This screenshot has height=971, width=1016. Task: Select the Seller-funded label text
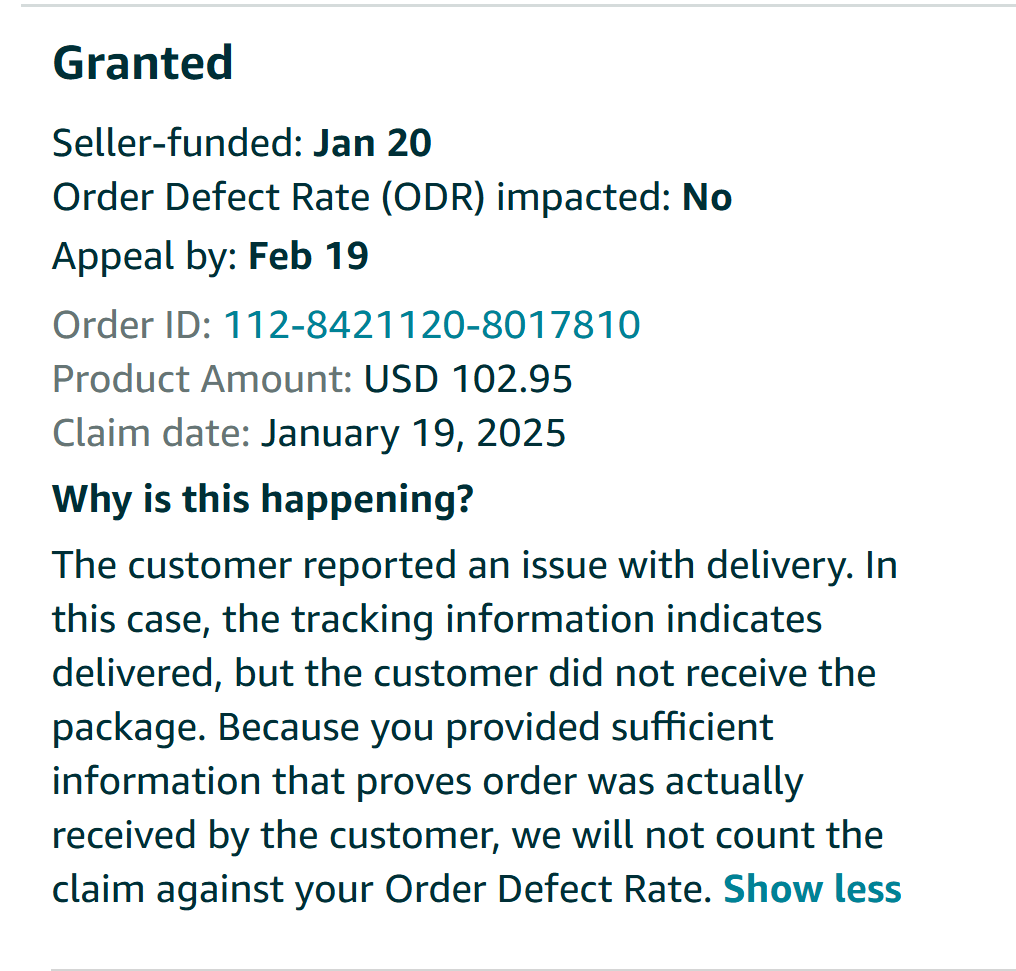178,143
